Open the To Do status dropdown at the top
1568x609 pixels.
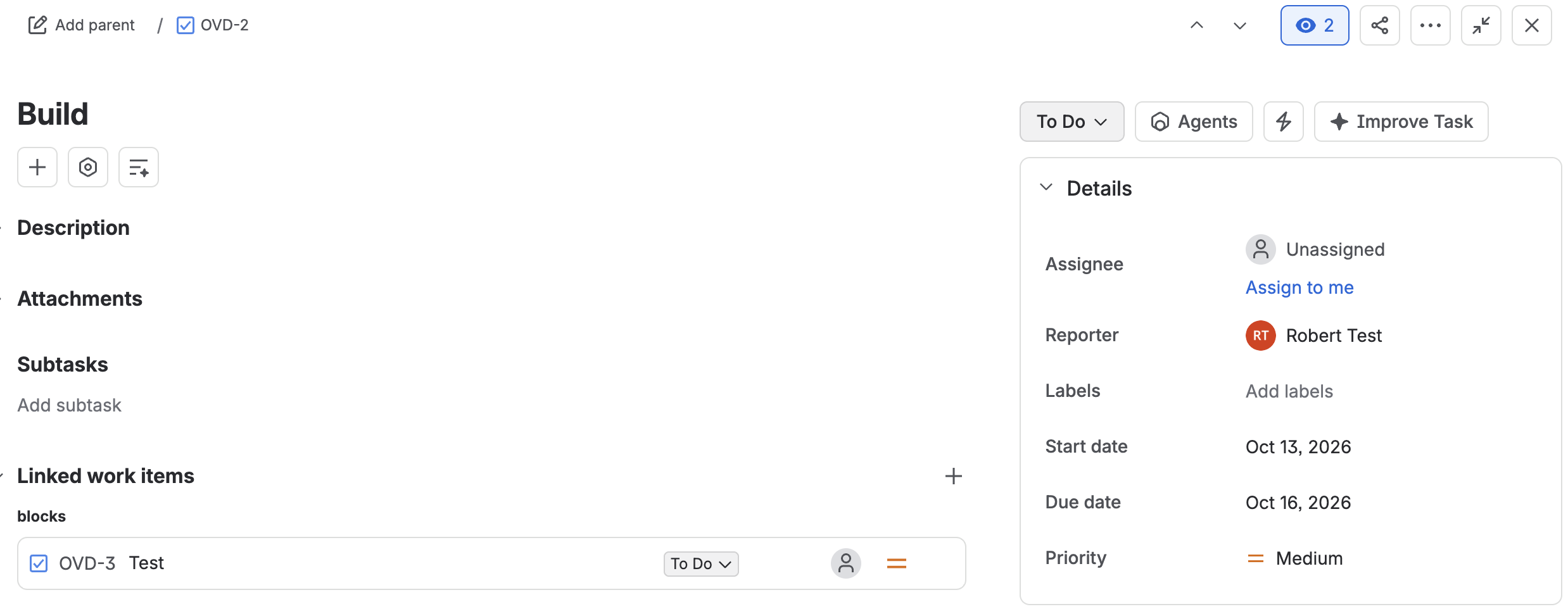pyautogui.click(x=1072, y=122)
